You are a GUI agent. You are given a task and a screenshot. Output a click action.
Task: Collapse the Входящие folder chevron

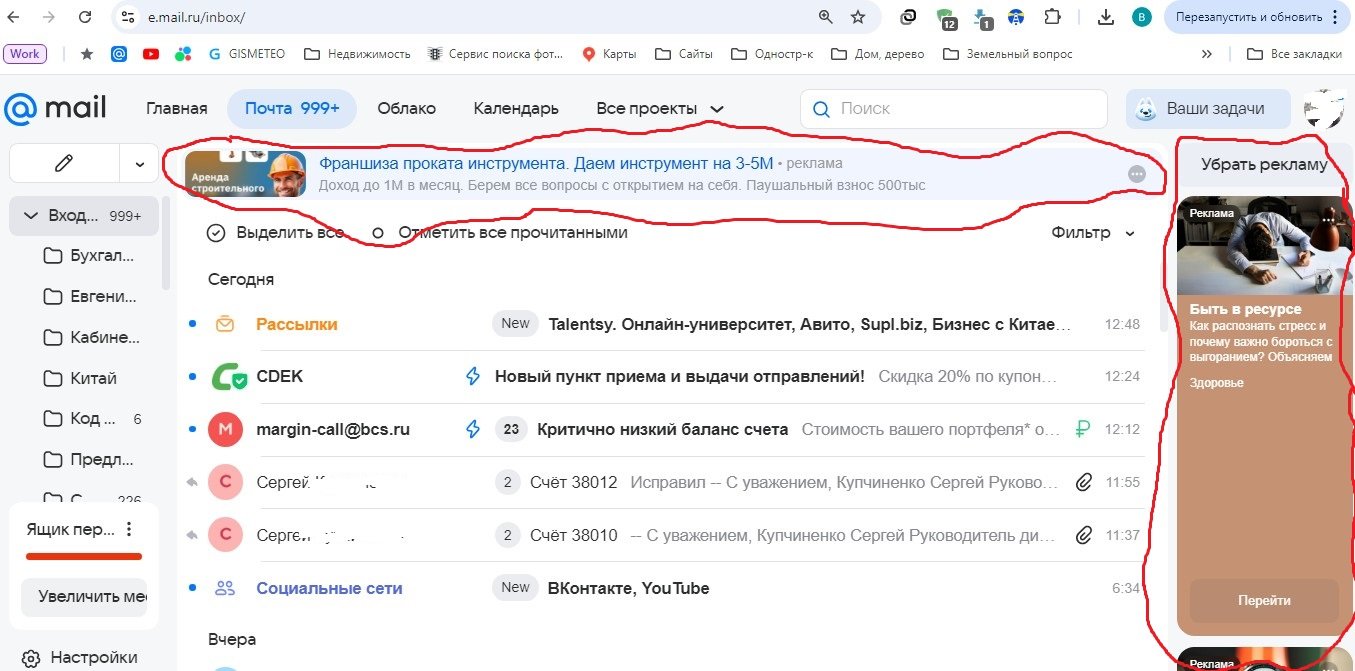click(30, 215)
